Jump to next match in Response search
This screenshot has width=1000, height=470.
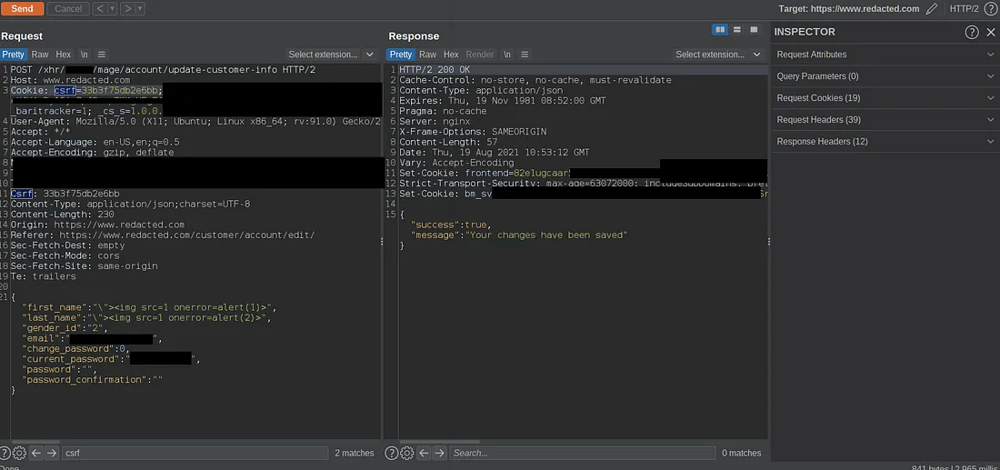[x=439, y=453]
